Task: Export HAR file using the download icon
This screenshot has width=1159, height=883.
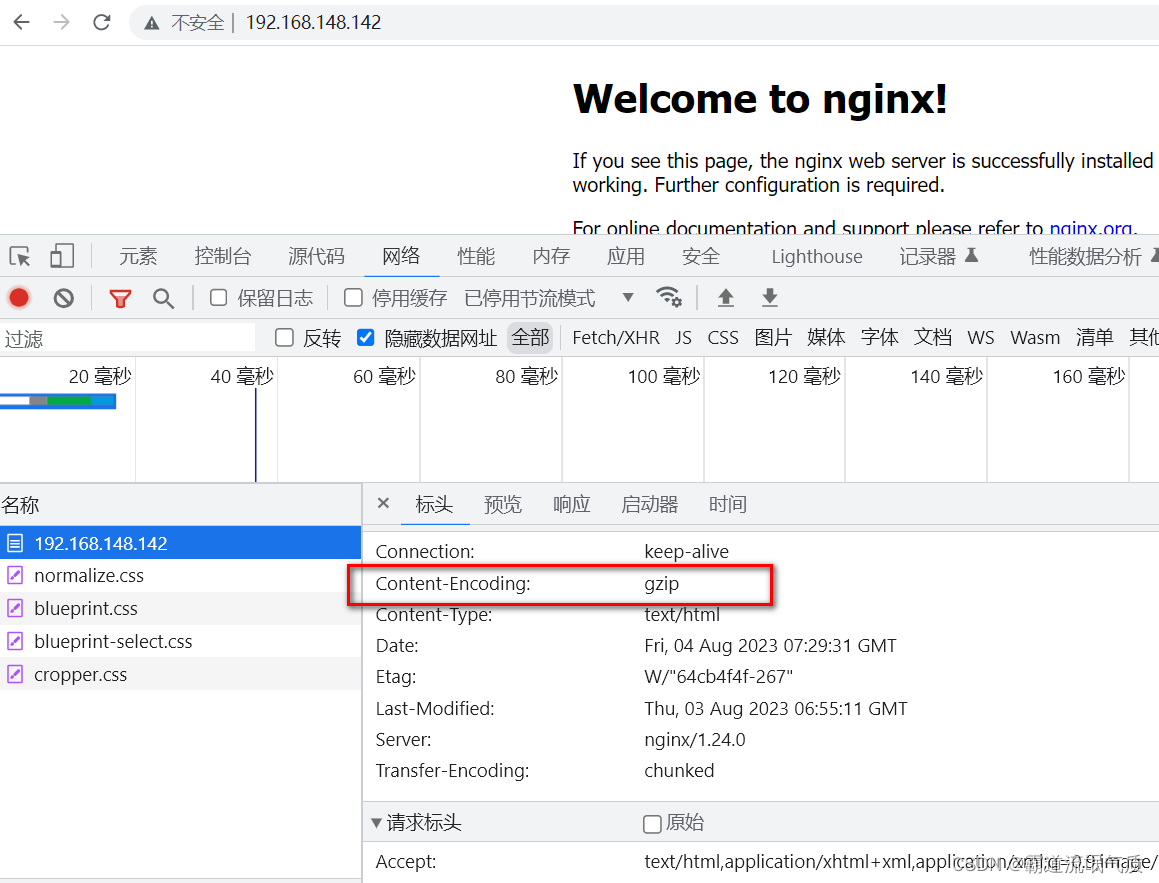Action: (x=768, y=297)
